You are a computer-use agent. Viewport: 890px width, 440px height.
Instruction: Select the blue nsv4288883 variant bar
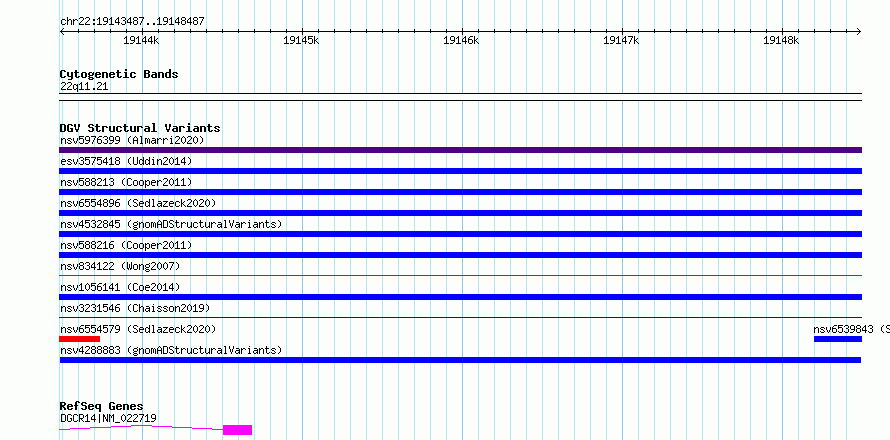pyautogui.click(x=460, y=360)
